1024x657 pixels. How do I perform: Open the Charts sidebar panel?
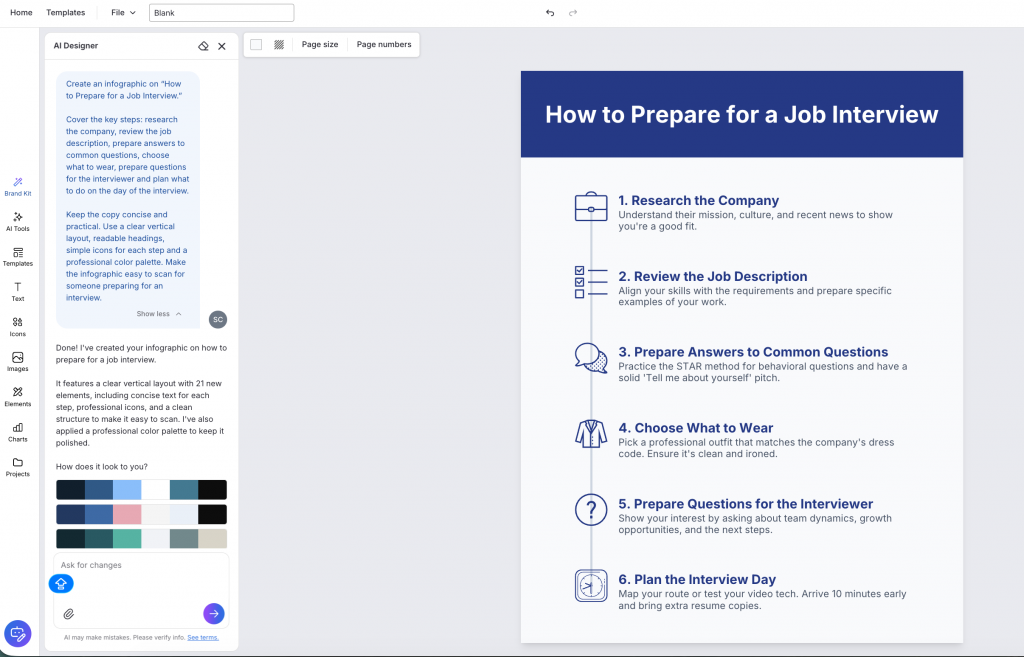point(18,432)
